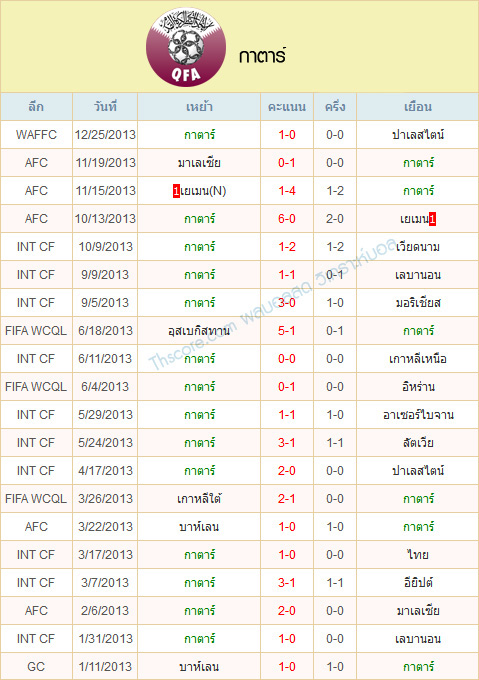479x680 pixels.
Task: Click the เยือน column header
Action: point(418,107)
